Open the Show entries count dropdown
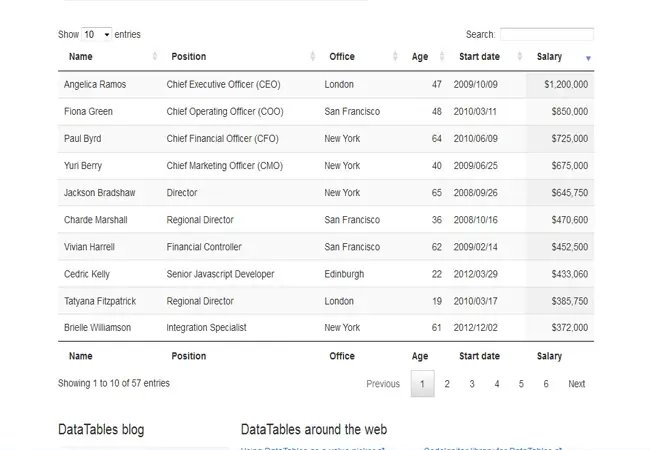Image resolution: width=650 pixels, height=450 pixels. coord(96,34)
